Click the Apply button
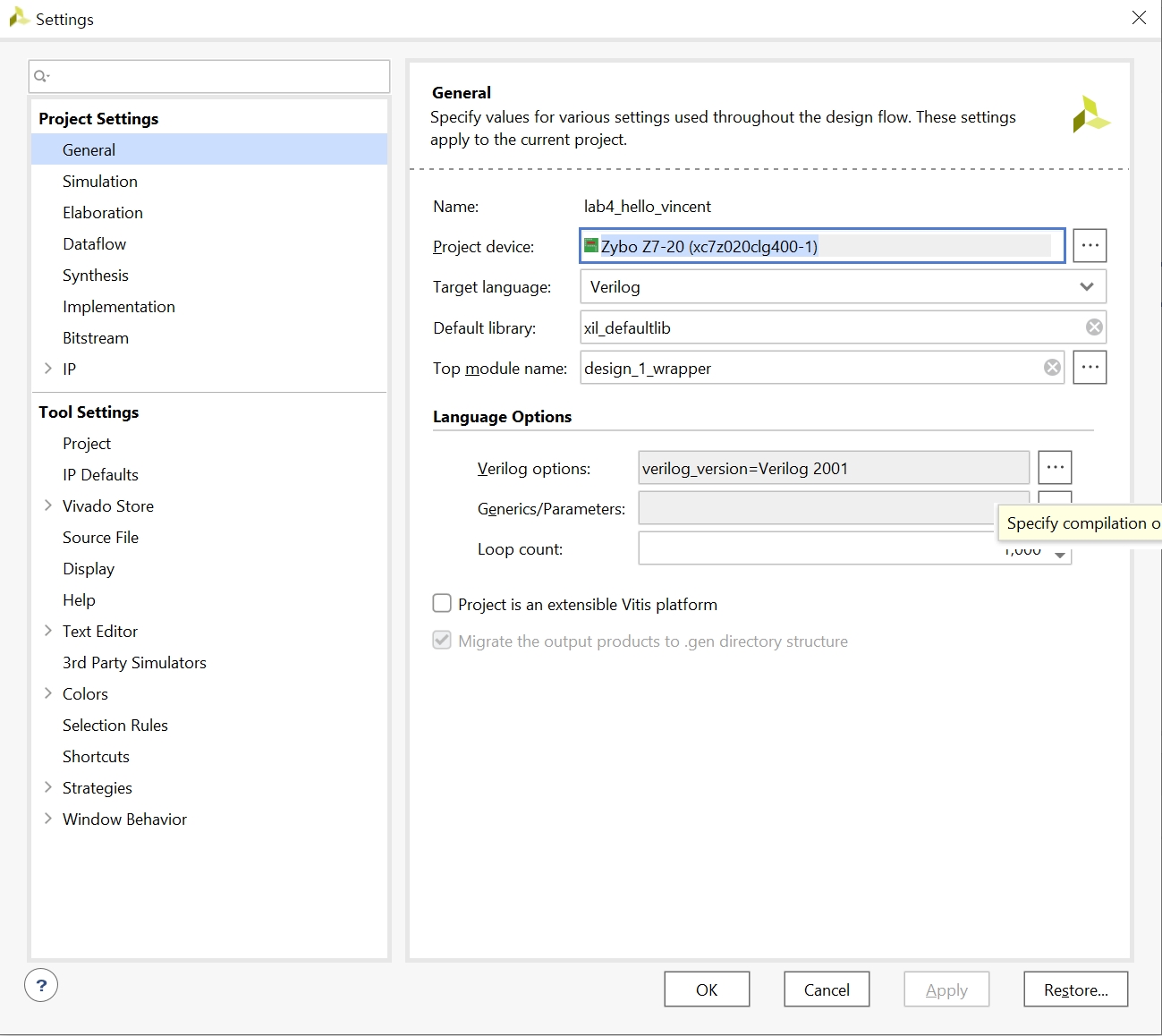The width and height of the screenshot is (1162, 1036). tap(946, 989)
